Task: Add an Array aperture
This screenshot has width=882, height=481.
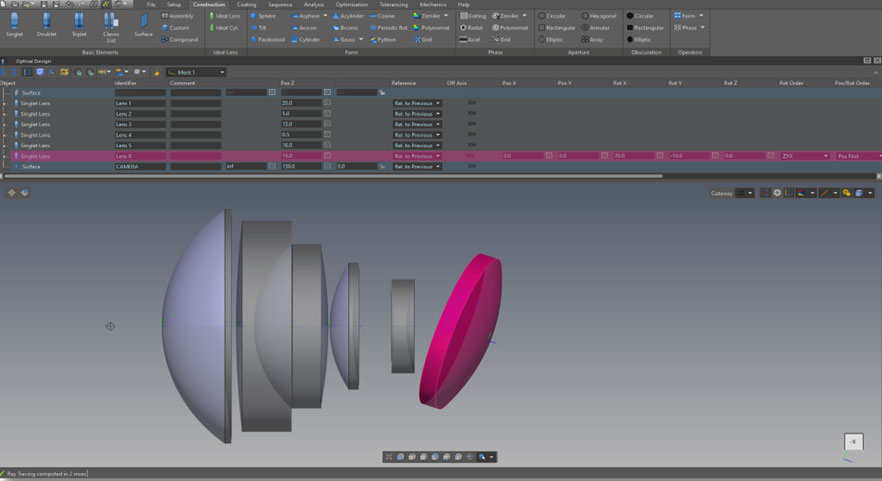Action: tap(592, 39)
